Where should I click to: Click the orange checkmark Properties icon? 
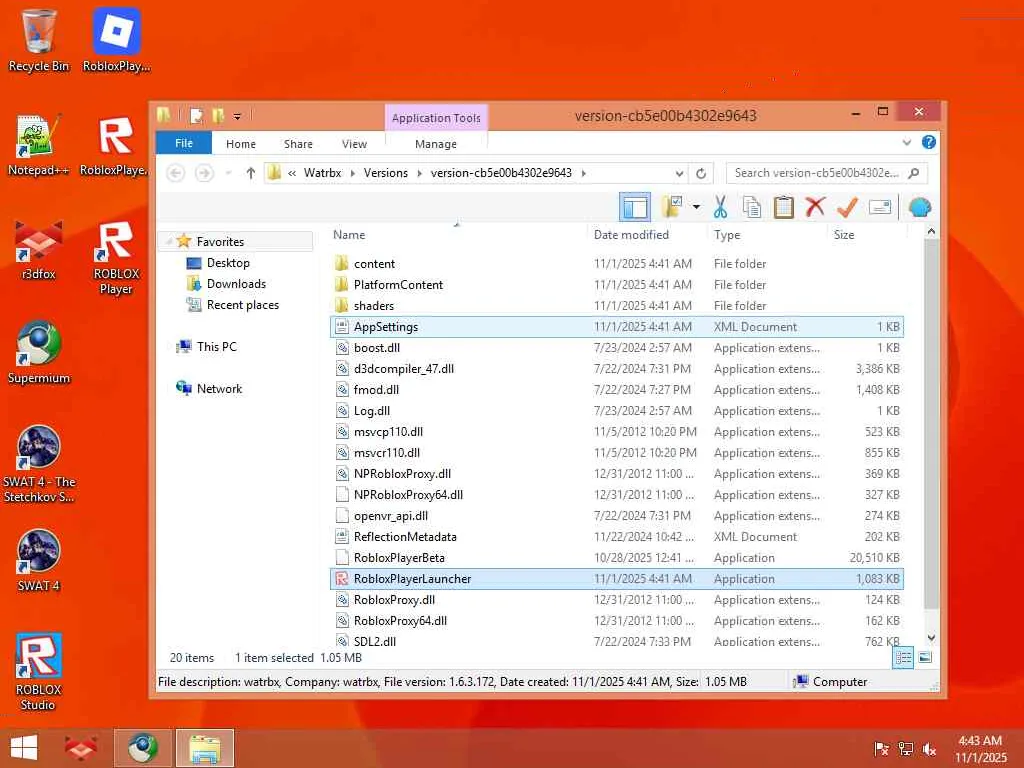[847, 208]
